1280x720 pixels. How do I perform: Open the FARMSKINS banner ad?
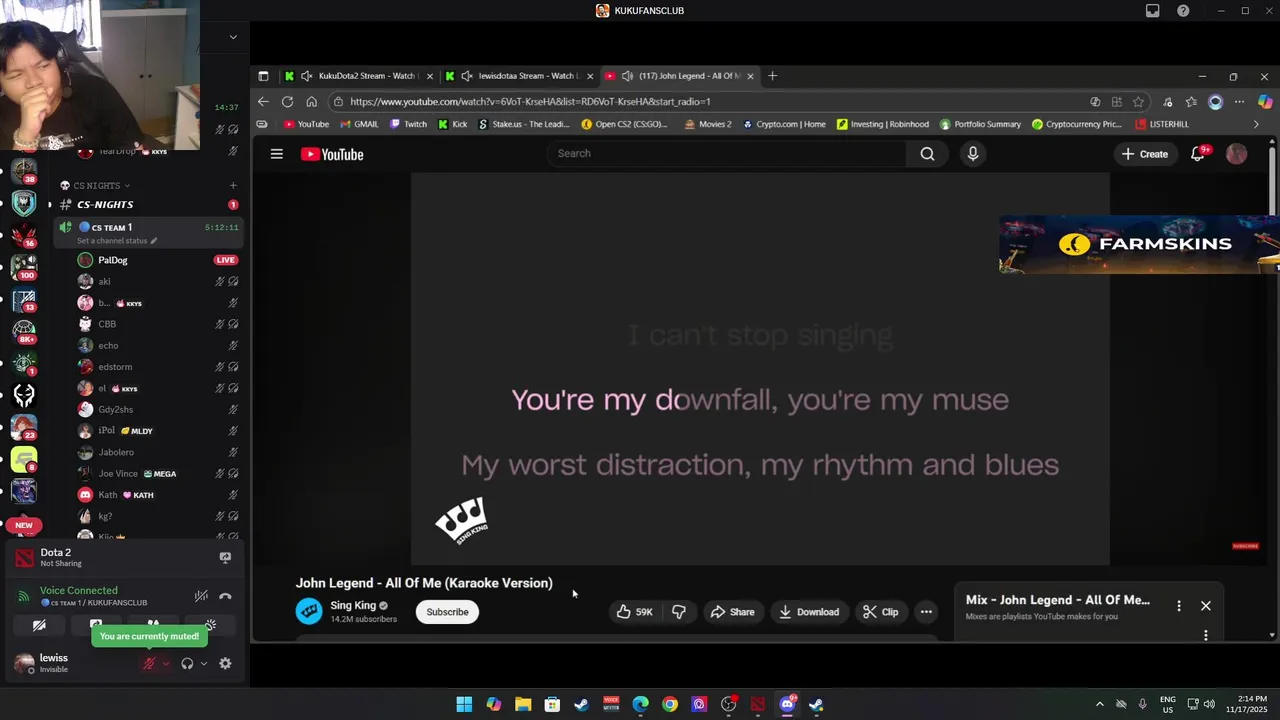tap(1139, 244)
